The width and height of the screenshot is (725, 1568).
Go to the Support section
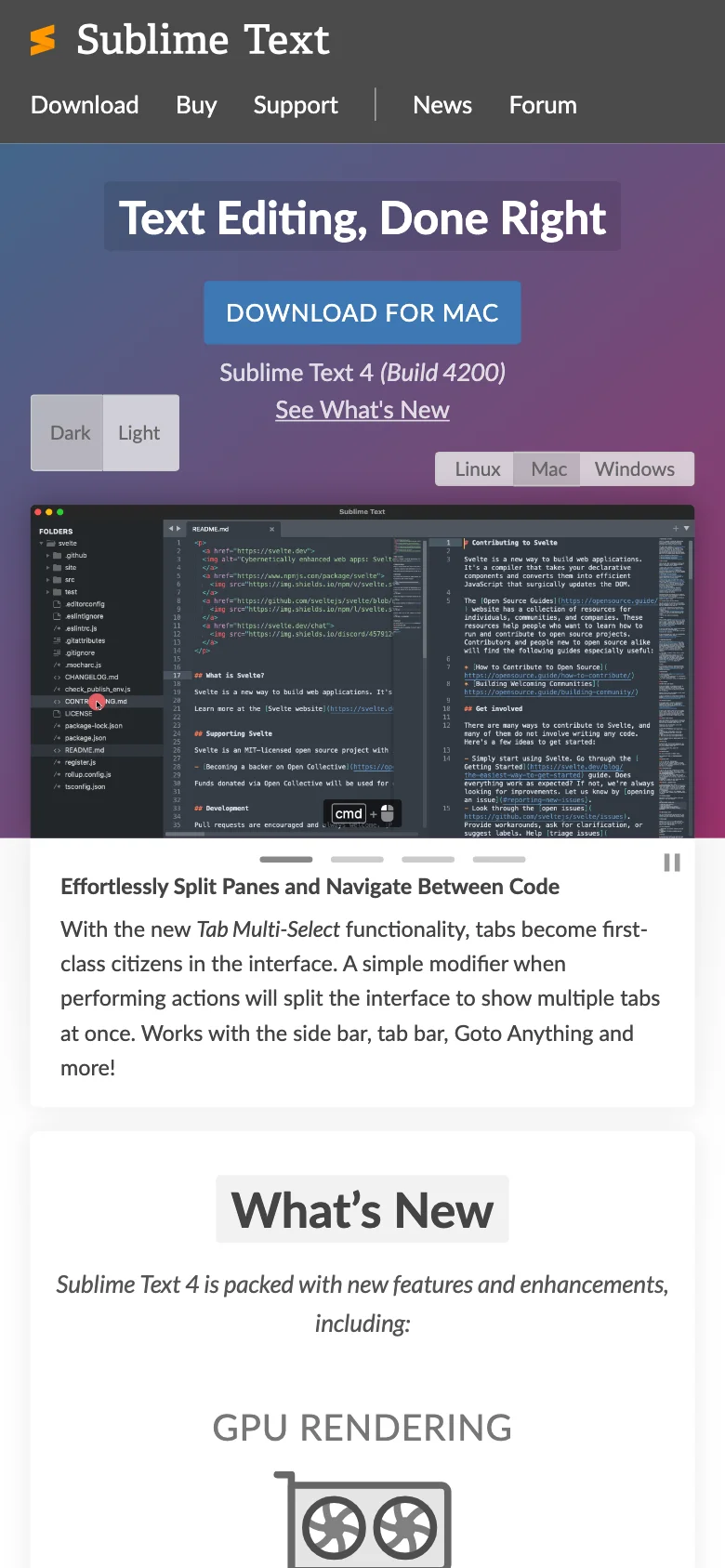coord(296,105)
